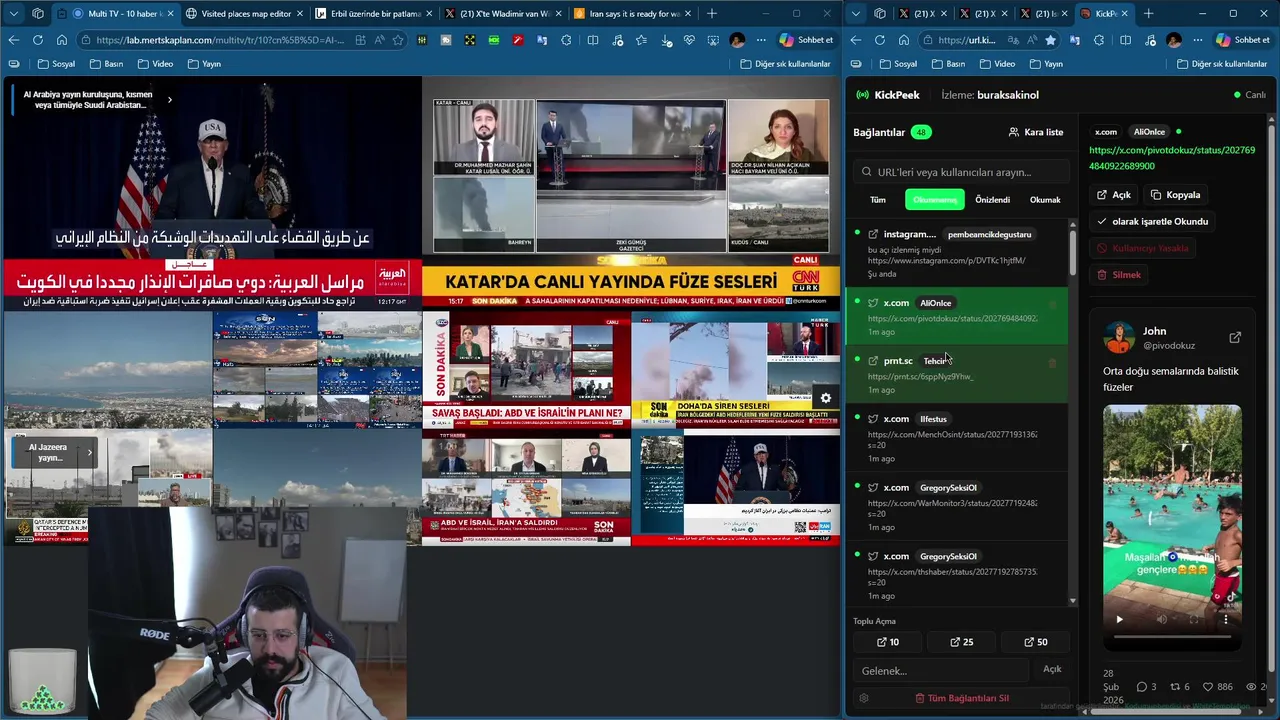
Task: Bulk open 50 links
Action: 1036,642
